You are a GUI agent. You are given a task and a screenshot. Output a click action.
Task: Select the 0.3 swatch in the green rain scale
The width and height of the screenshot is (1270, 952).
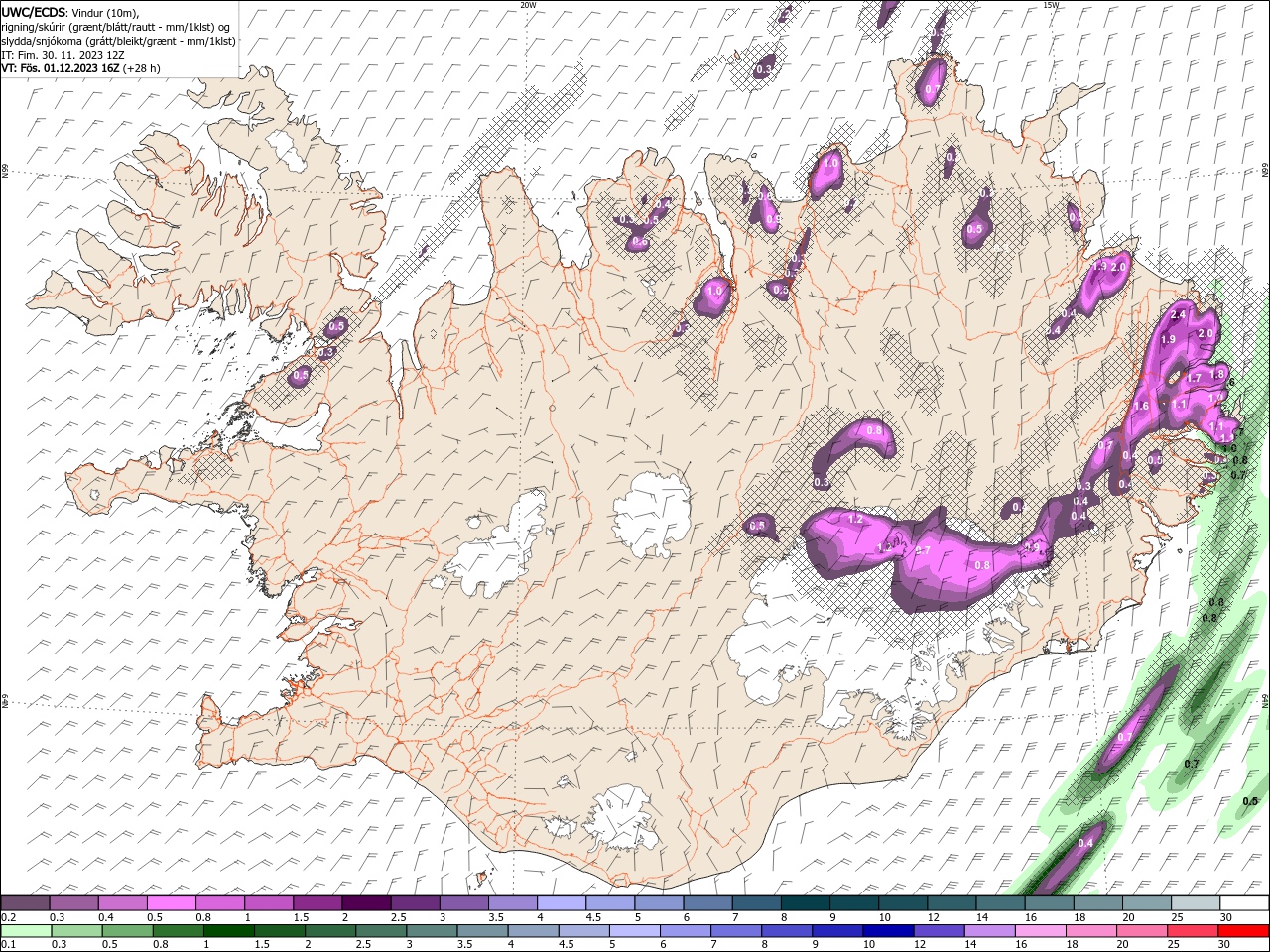pyautogui.click(x=76, y=931)
